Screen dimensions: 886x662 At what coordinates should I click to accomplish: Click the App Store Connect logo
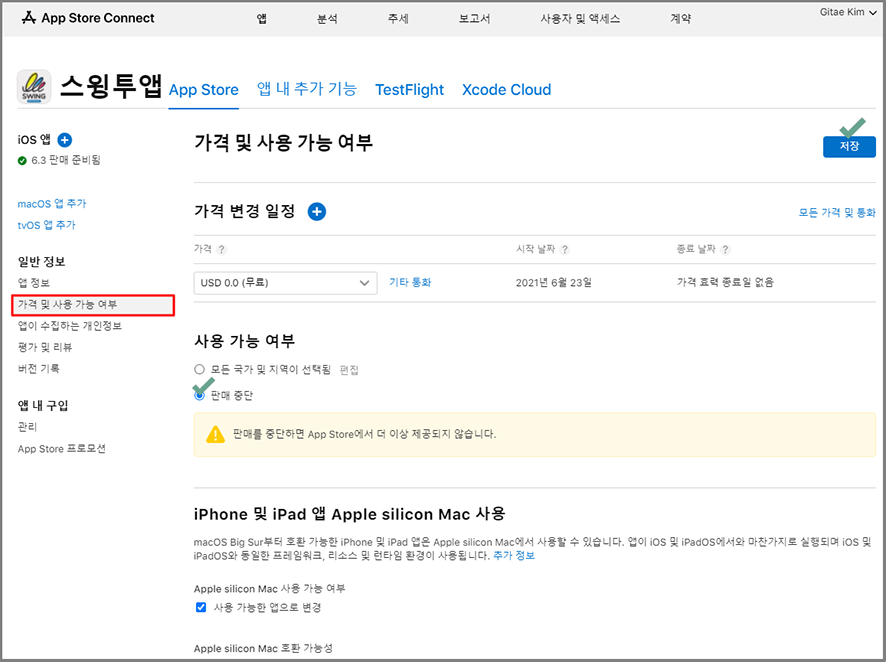(x=88, y=18)
